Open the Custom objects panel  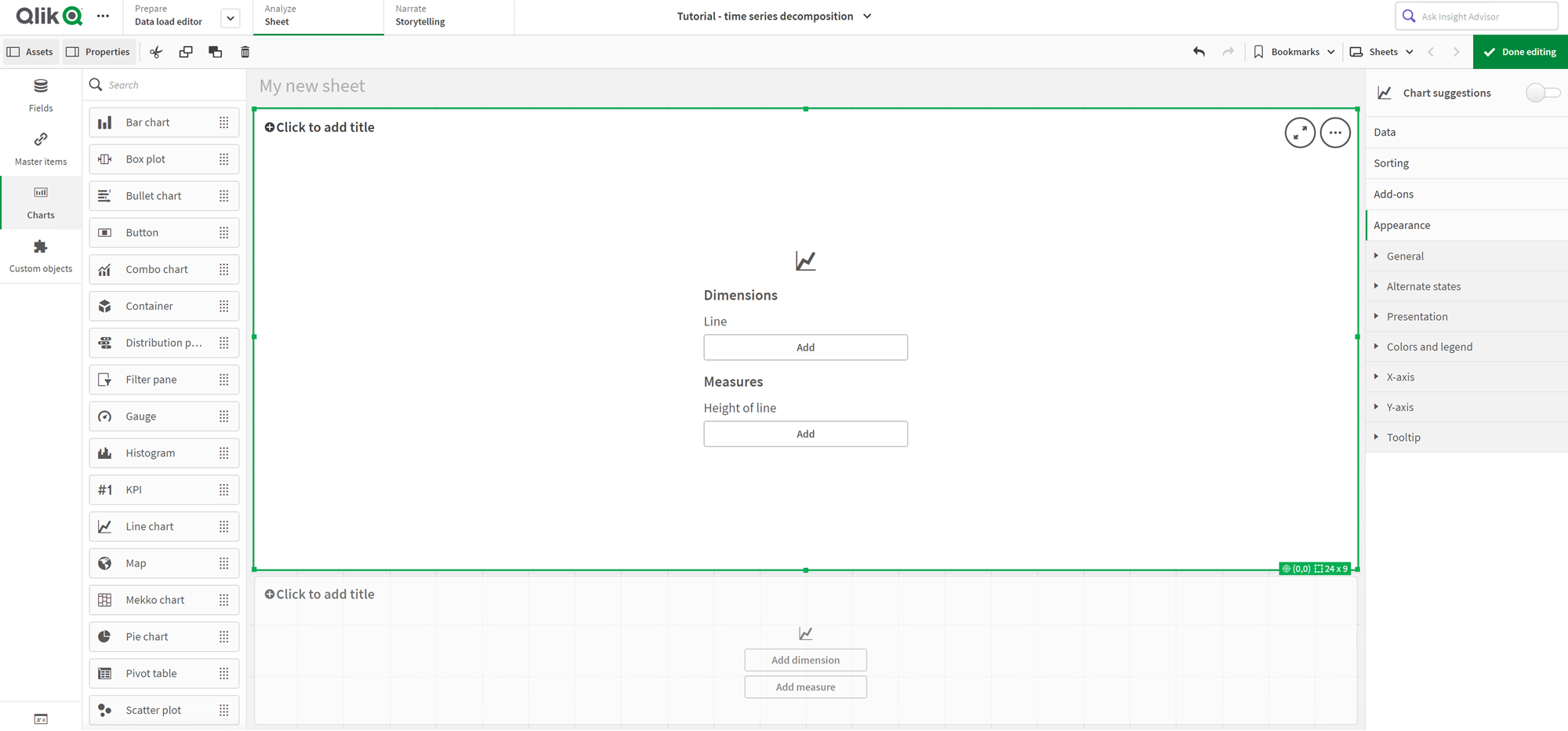[x=41, y=256]
